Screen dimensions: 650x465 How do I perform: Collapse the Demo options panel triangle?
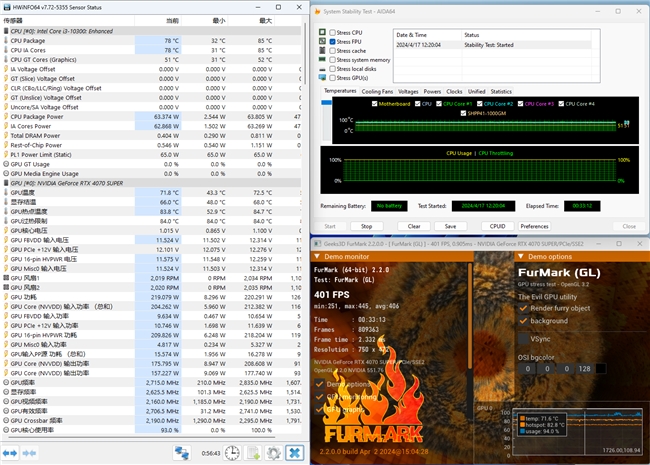[521, 257]
